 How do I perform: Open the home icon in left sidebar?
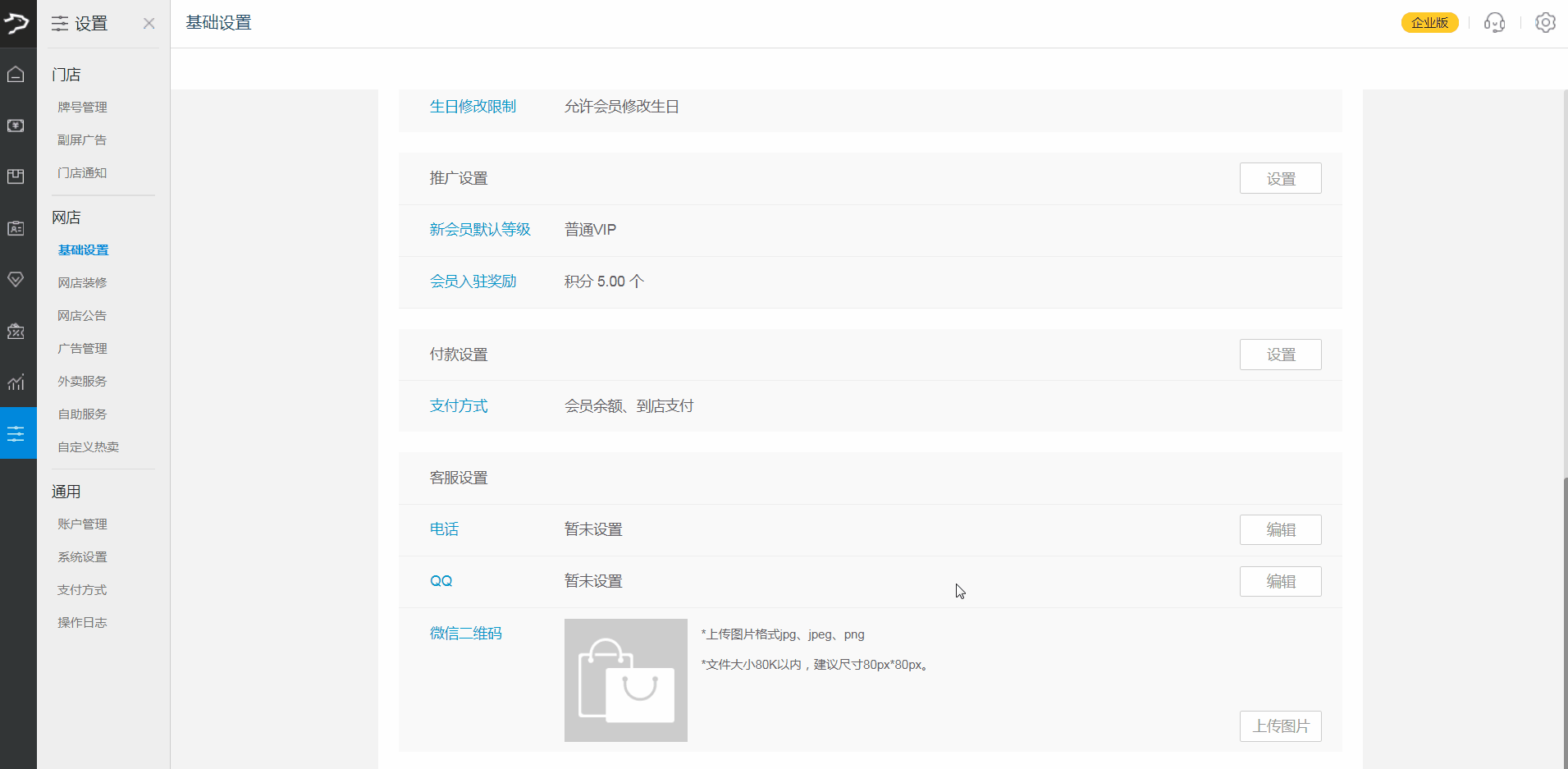pos(16,75)
